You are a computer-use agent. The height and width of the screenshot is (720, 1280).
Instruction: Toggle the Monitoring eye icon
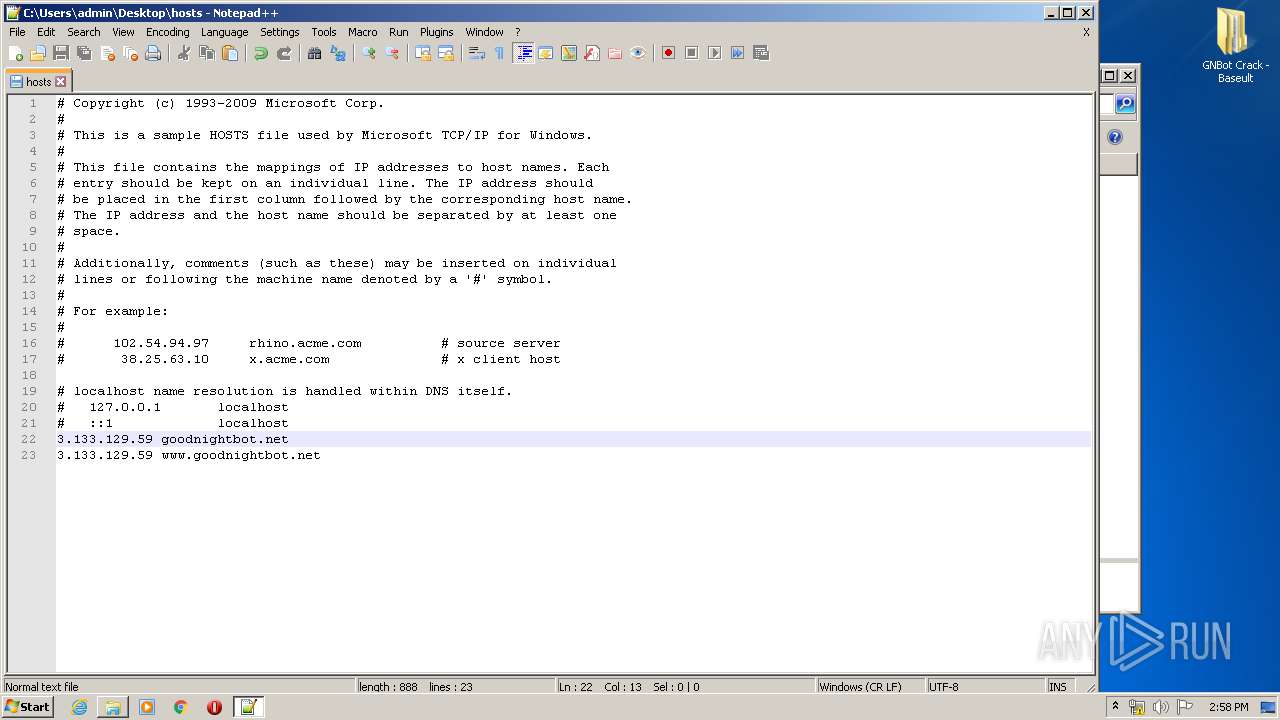[x=638, y=53]
